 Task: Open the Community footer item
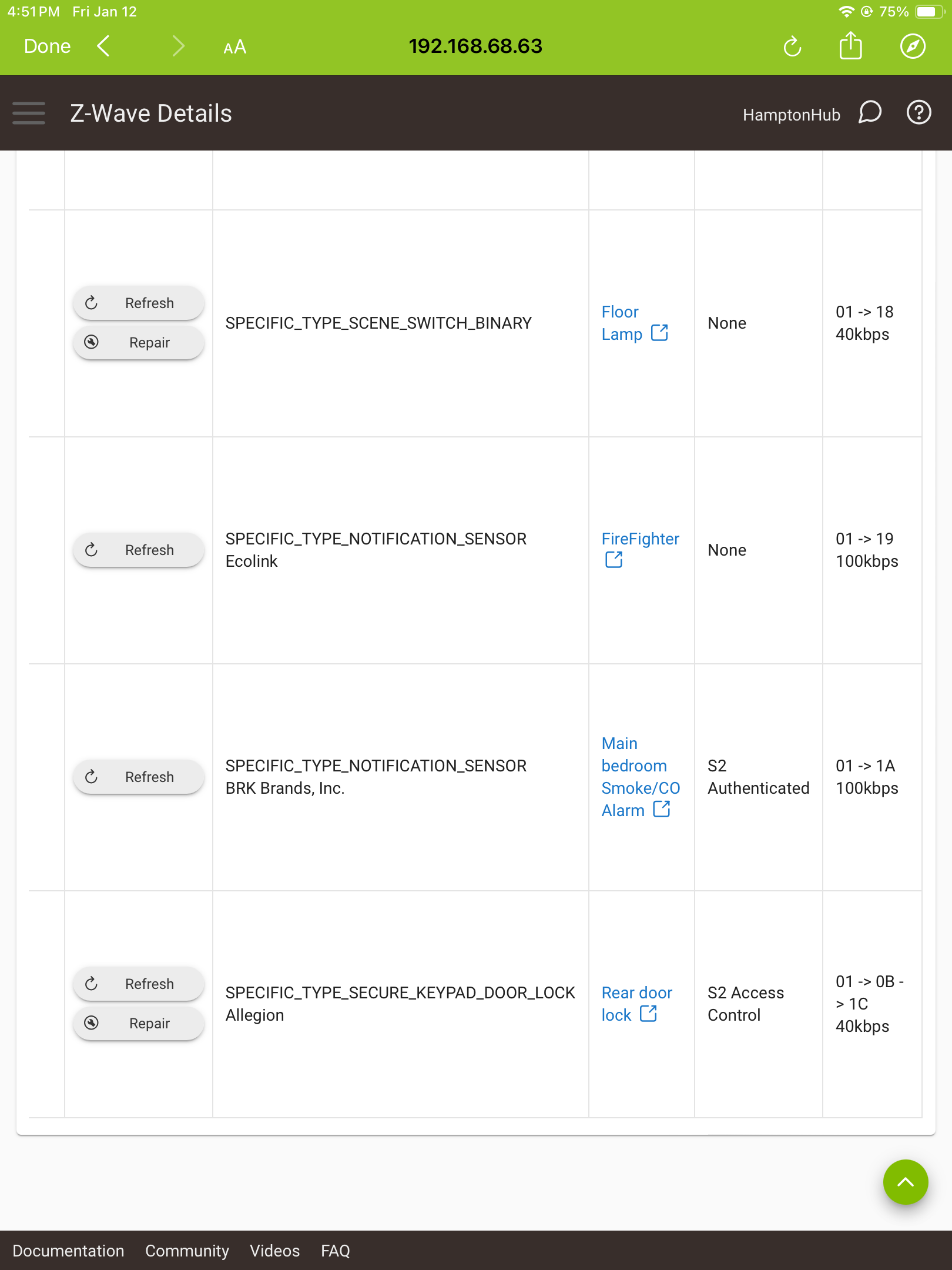[187, 1251]
